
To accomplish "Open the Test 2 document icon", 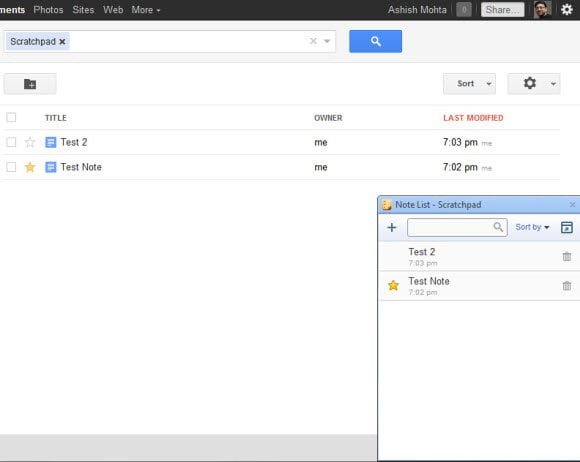I will [x=51, y=142].
